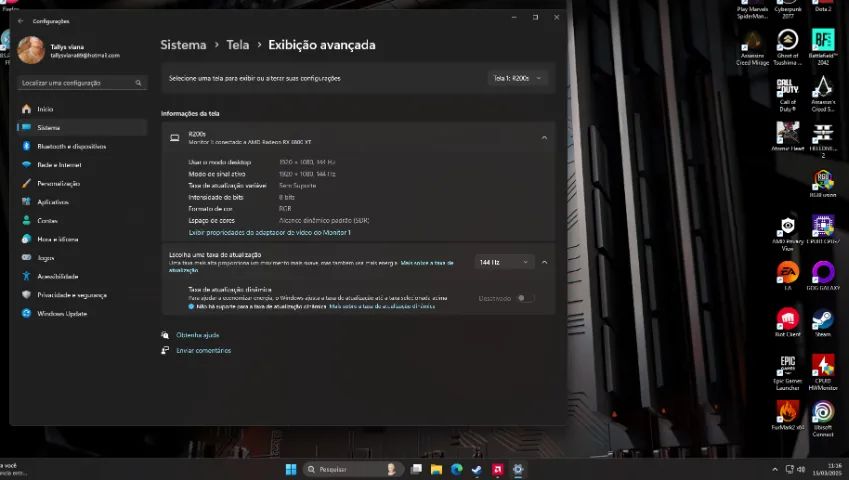Open the EA app desktop icon
Image resolution: width=849 pixels, height=480 pixels.
pyautogui.click(x=787, y=276)
